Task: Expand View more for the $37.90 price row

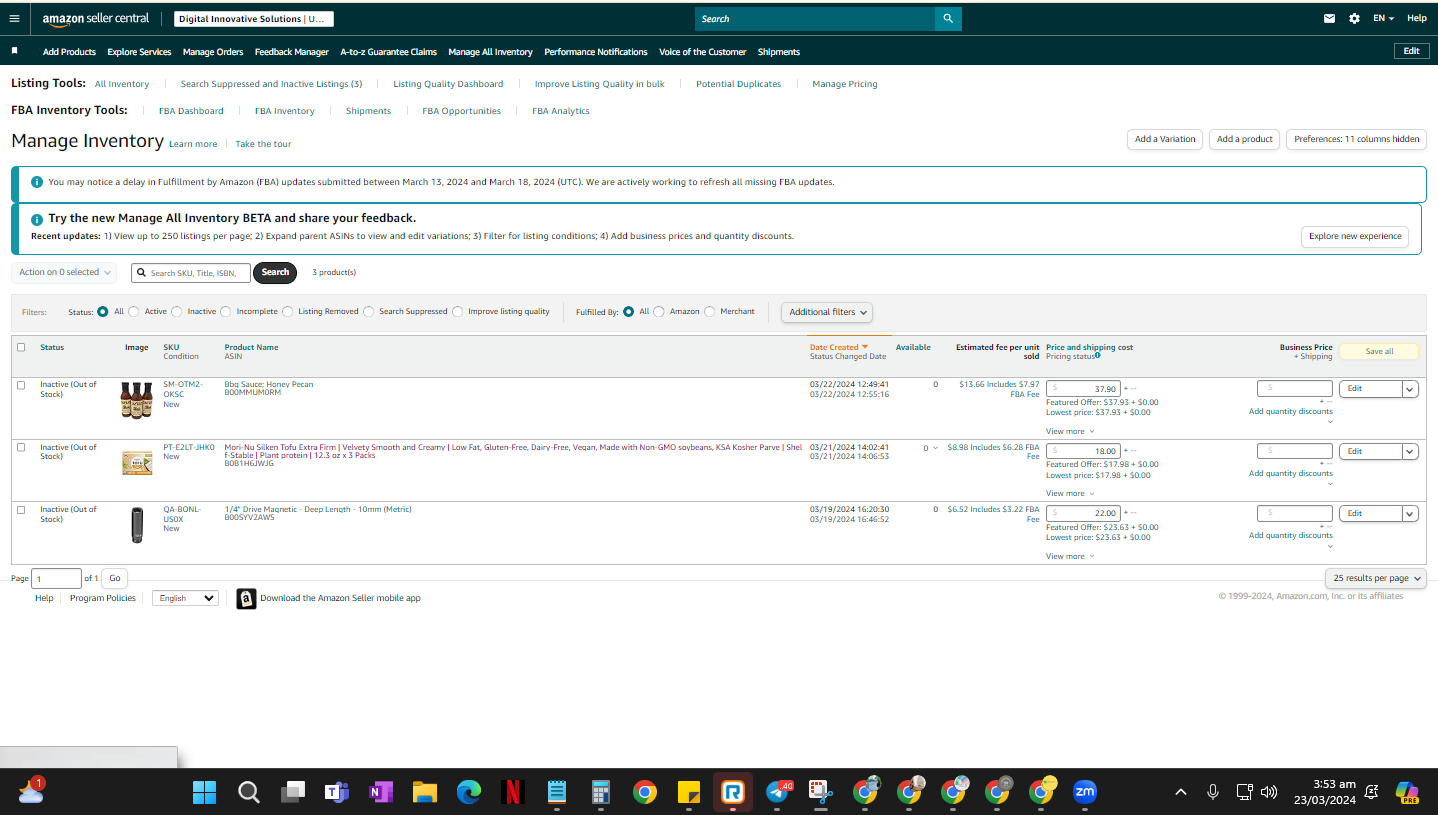Action: 1070,431
